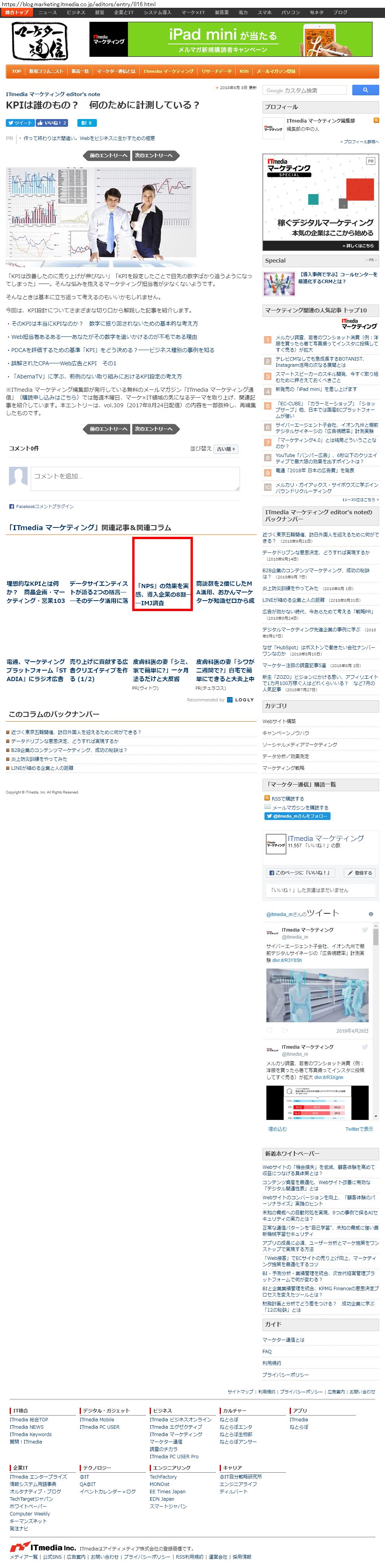The width and height of the screenshot is (385, 1568).
Task: Click the Google custom search magnifier button
Action: click(366, 90)
